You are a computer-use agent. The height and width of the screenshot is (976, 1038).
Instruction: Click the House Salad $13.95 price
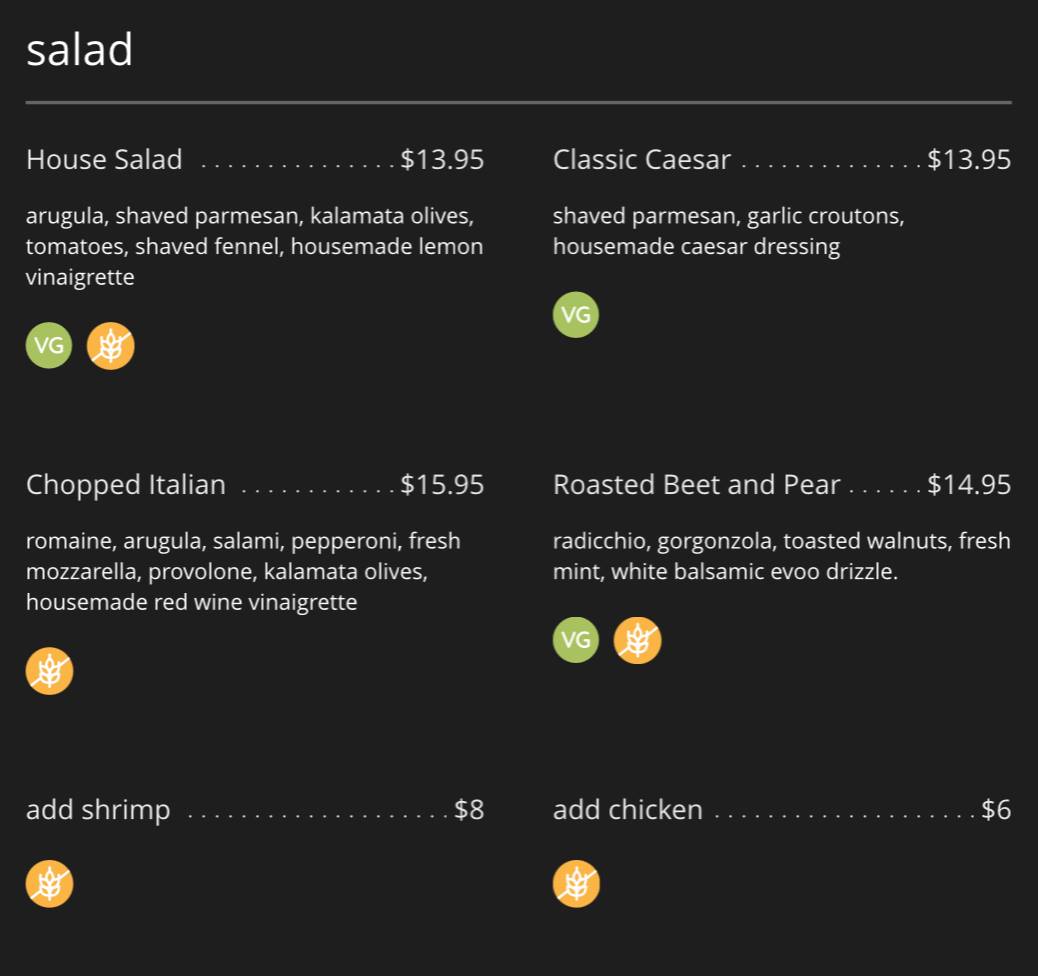click(442, 160)
